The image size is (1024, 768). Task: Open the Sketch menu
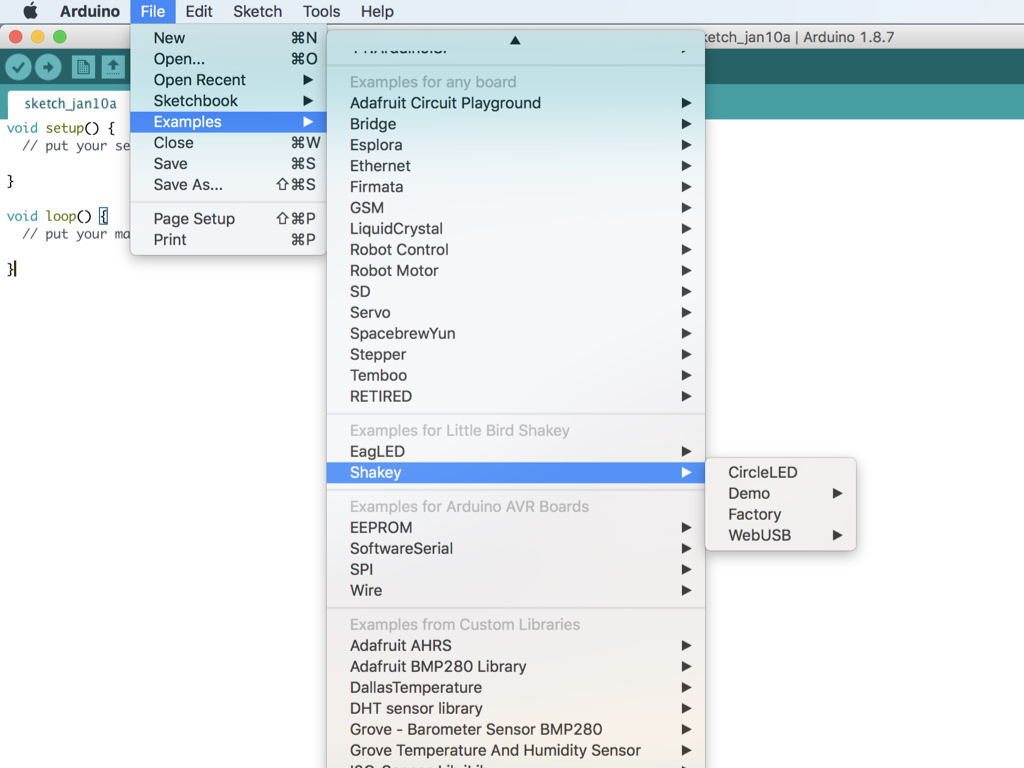coord(257,11)
